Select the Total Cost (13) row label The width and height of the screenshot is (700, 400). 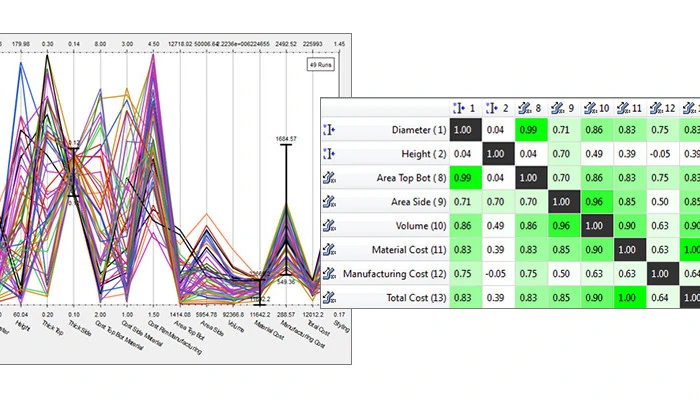(x=416, y=298)
